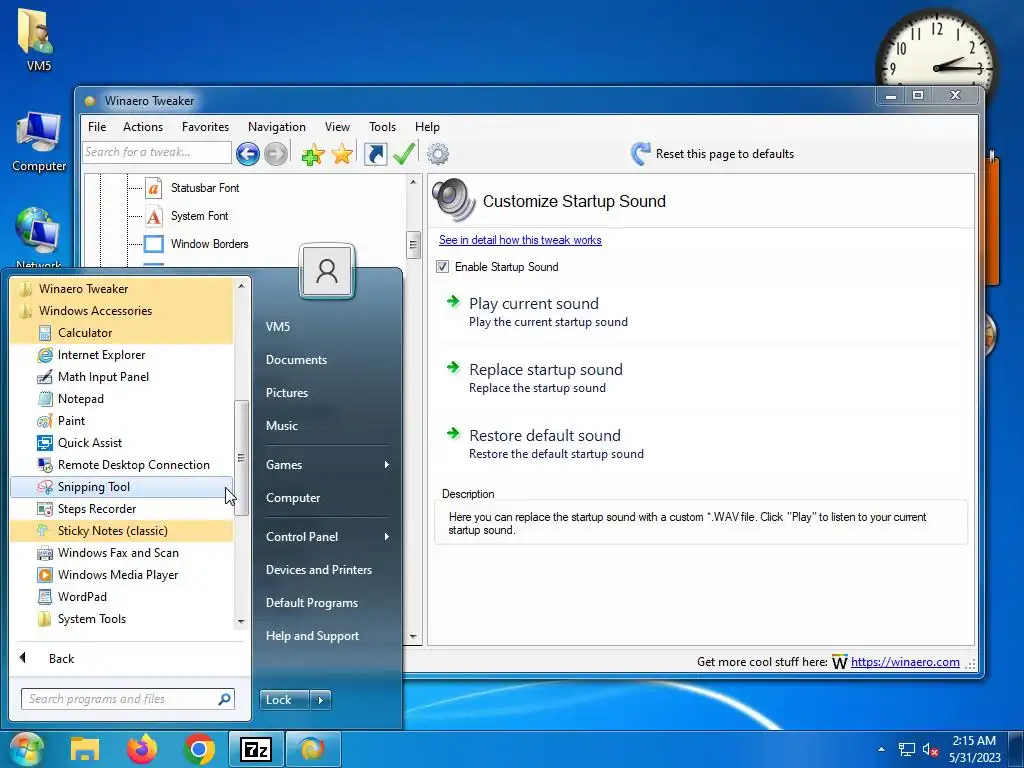1024x768 pixels.
Task: Click the clock date and time in taskbar
Action: point(974,749)
